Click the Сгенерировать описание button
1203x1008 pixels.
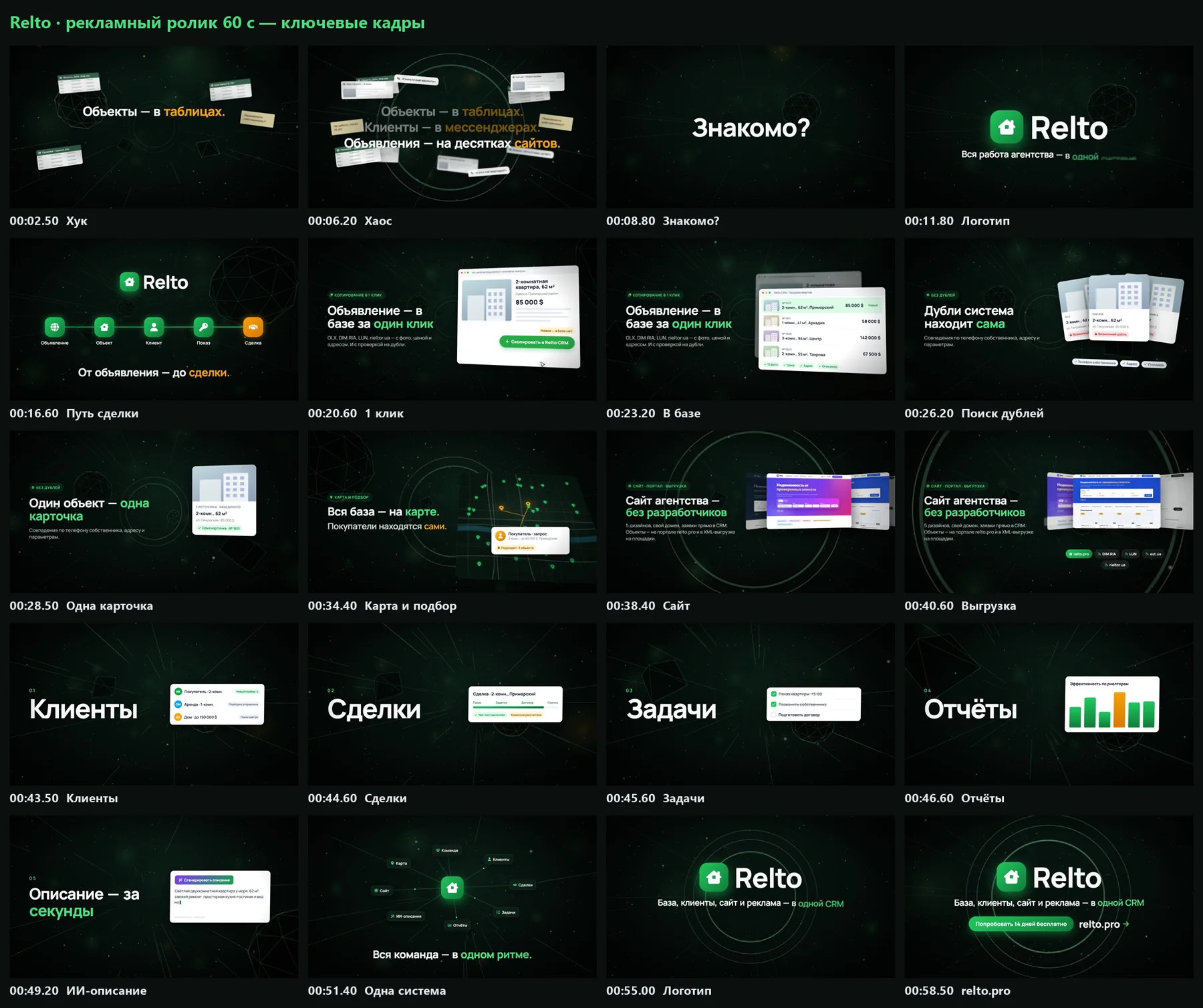tap(204, 880)
